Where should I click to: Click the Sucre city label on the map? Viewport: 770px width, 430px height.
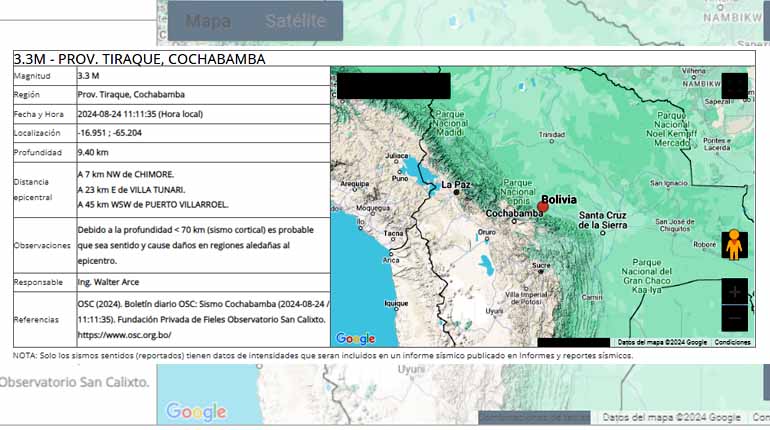pyautogui.click(x=541, y=266)
